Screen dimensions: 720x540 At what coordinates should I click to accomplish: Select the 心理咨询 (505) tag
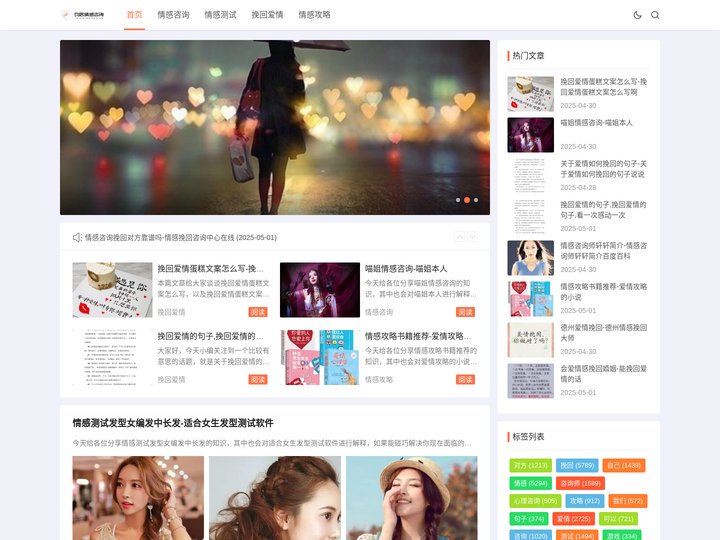(x=535, y=501)
